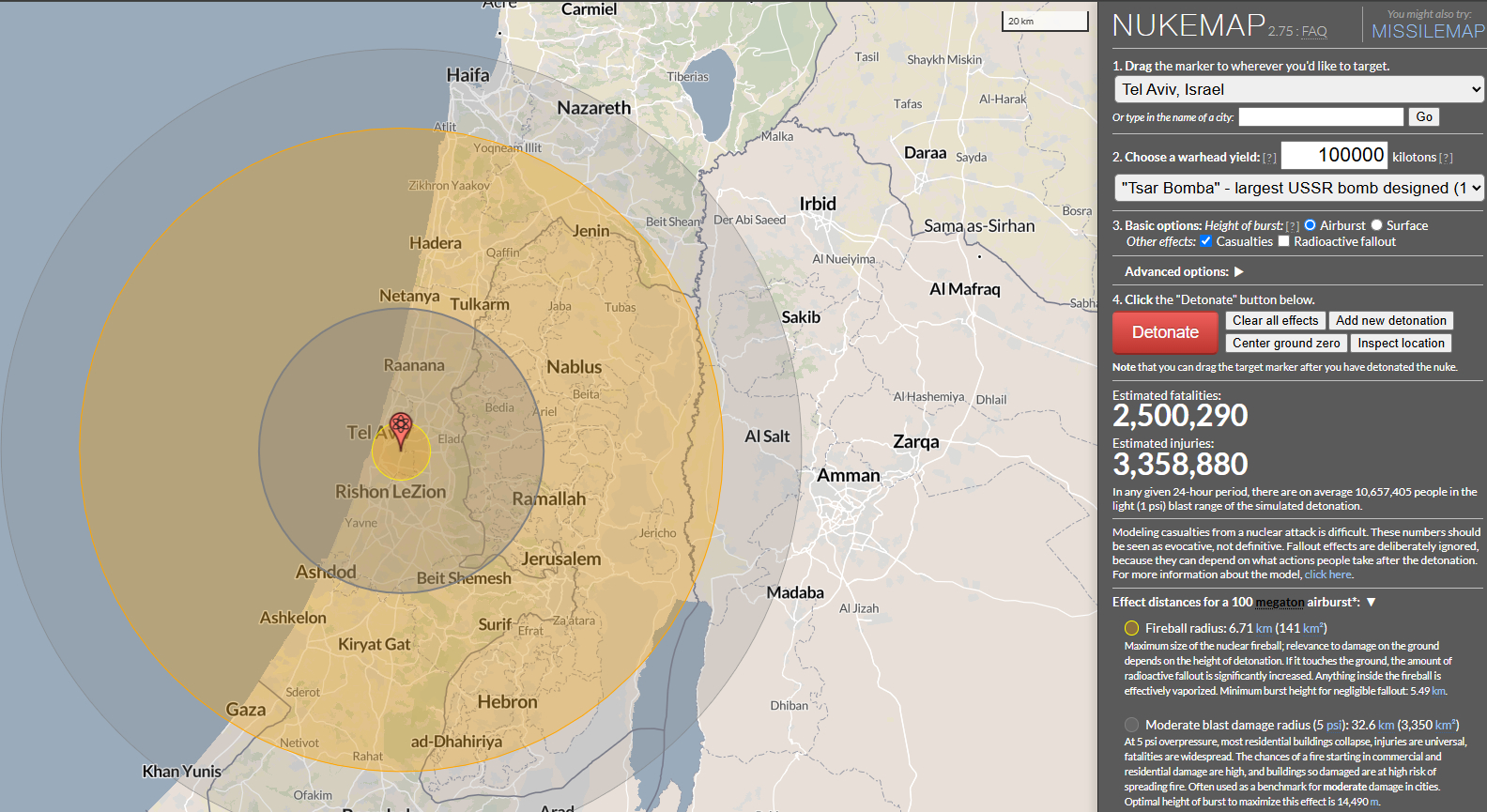Click the Jerusalem label on the map
1487x812 pixels.
coord(561,559)
